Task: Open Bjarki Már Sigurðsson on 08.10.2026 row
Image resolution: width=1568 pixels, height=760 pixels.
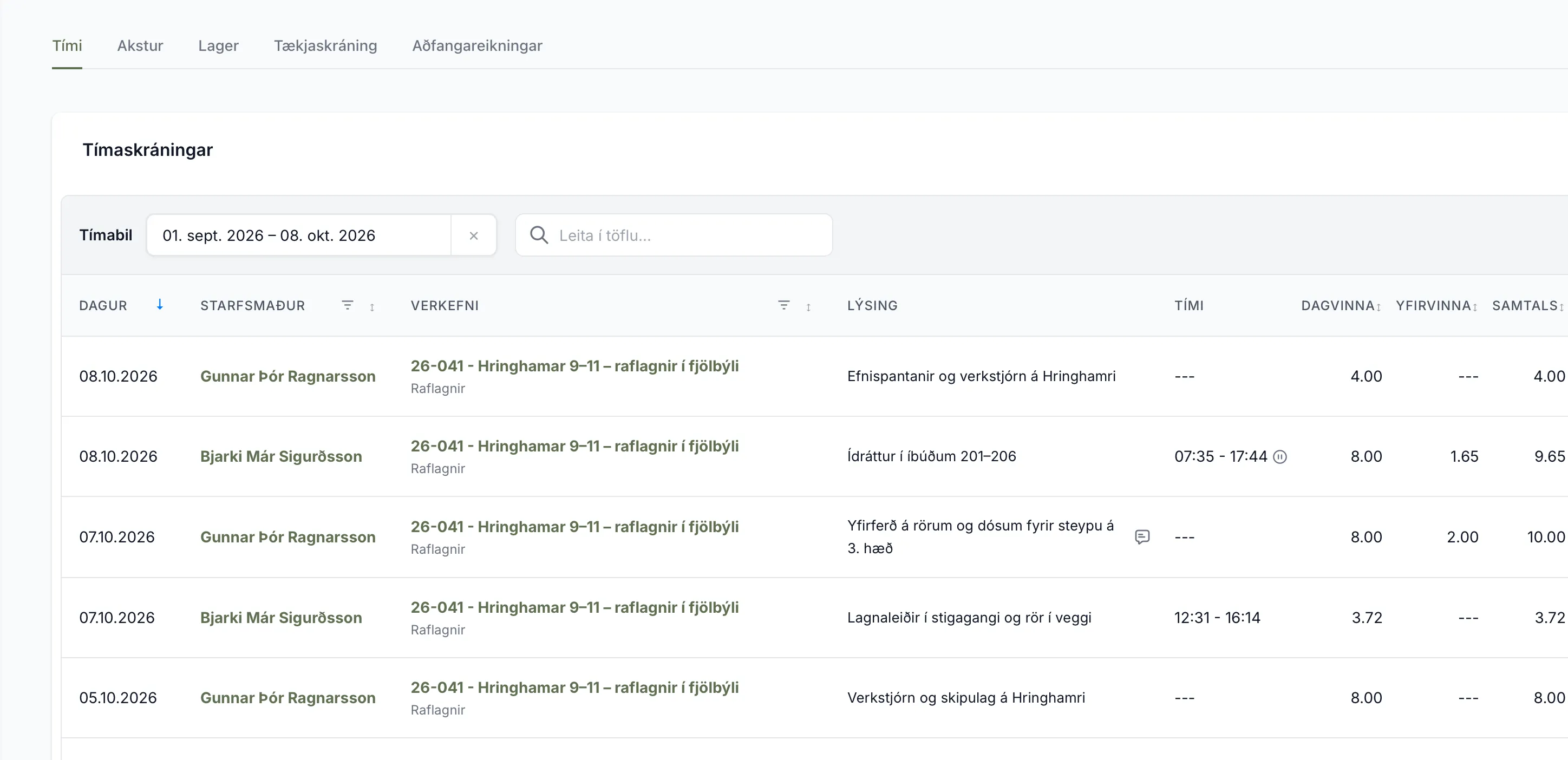Action: point(281,456)
